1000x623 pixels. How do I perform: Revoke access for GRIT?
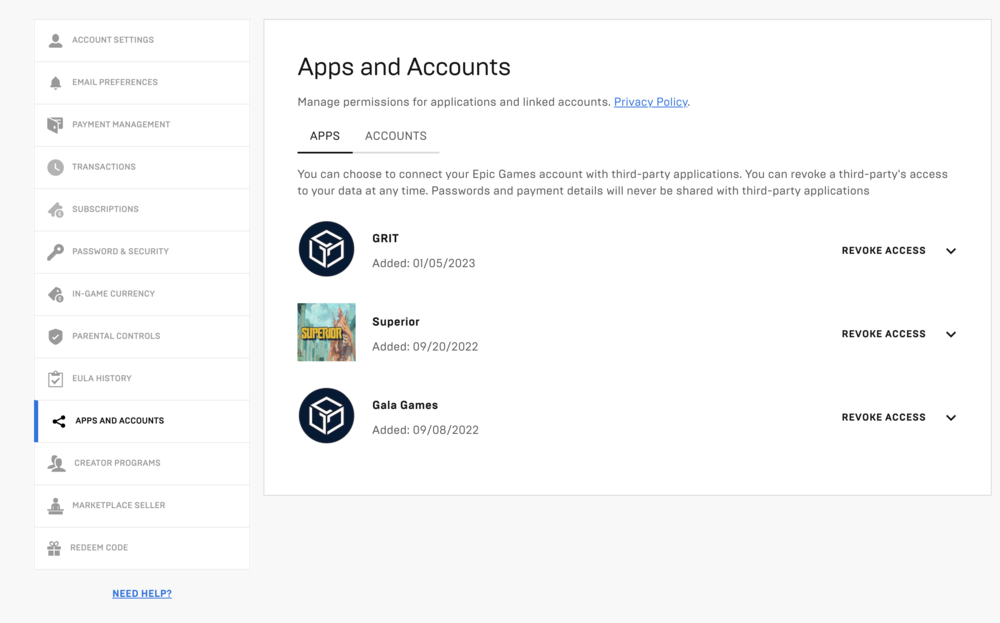click(883, 251)
